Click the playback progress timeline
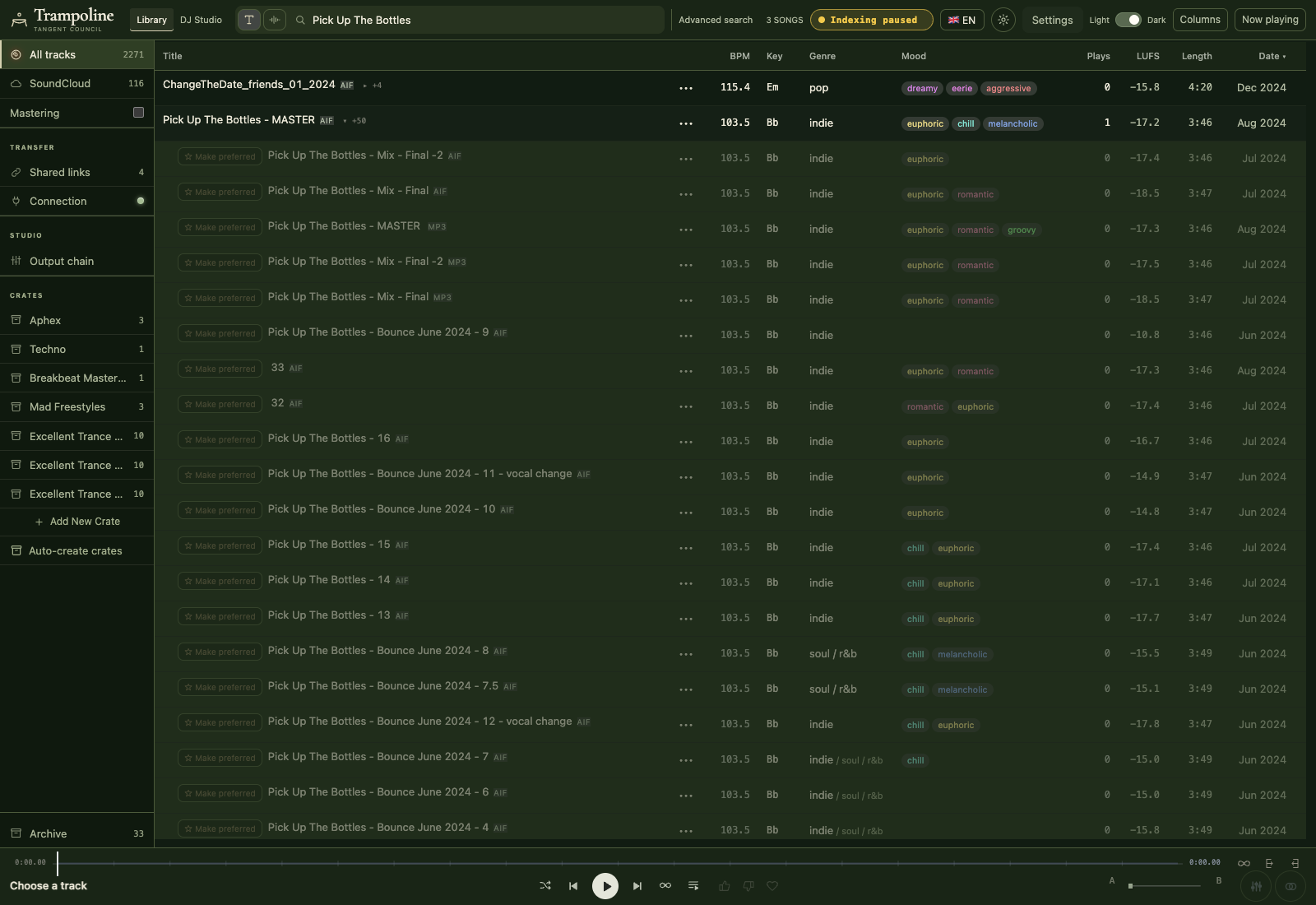 [619, 863]
